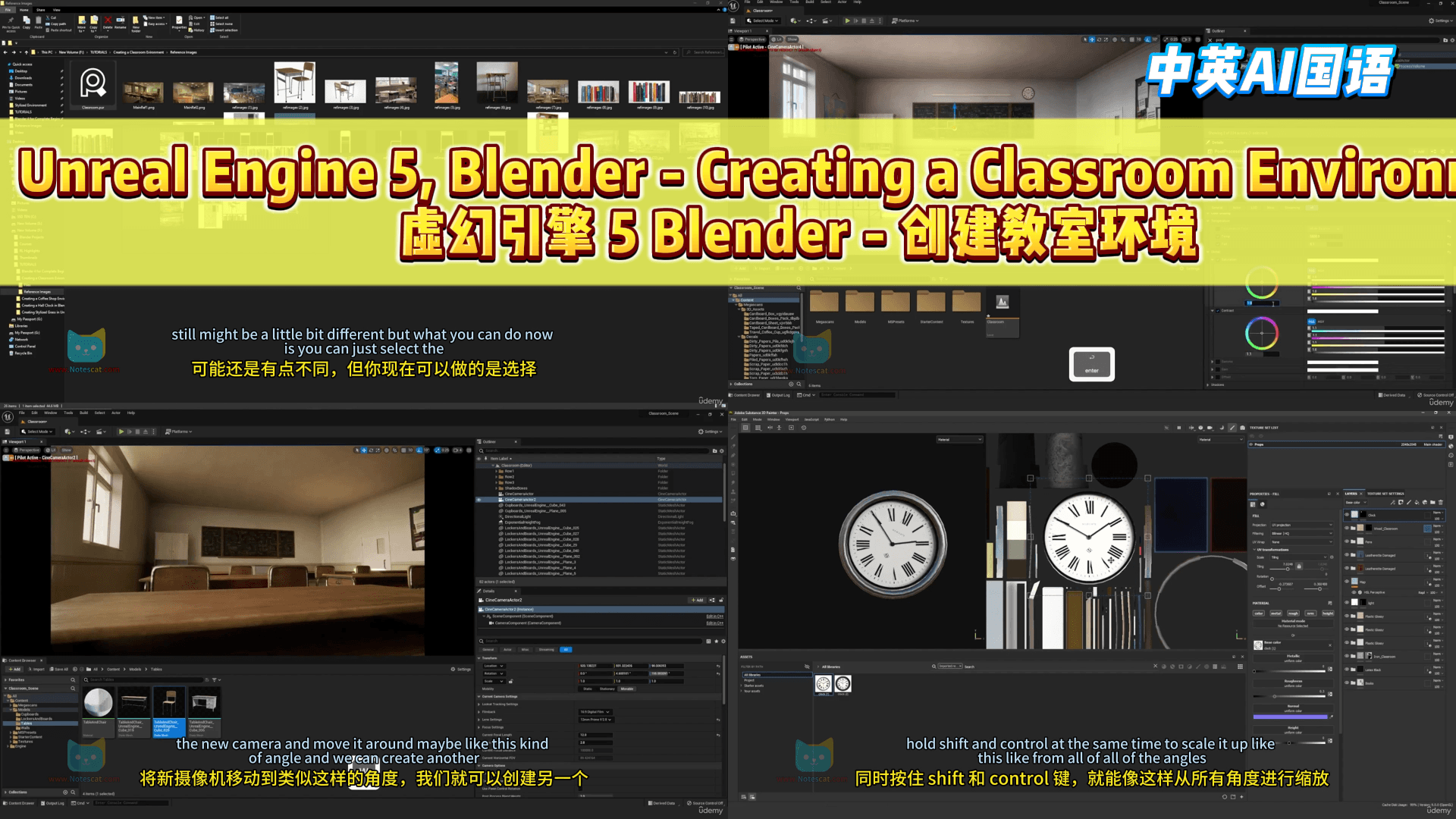Click New folder icon in File Explorer ribbon

(136, 24)
